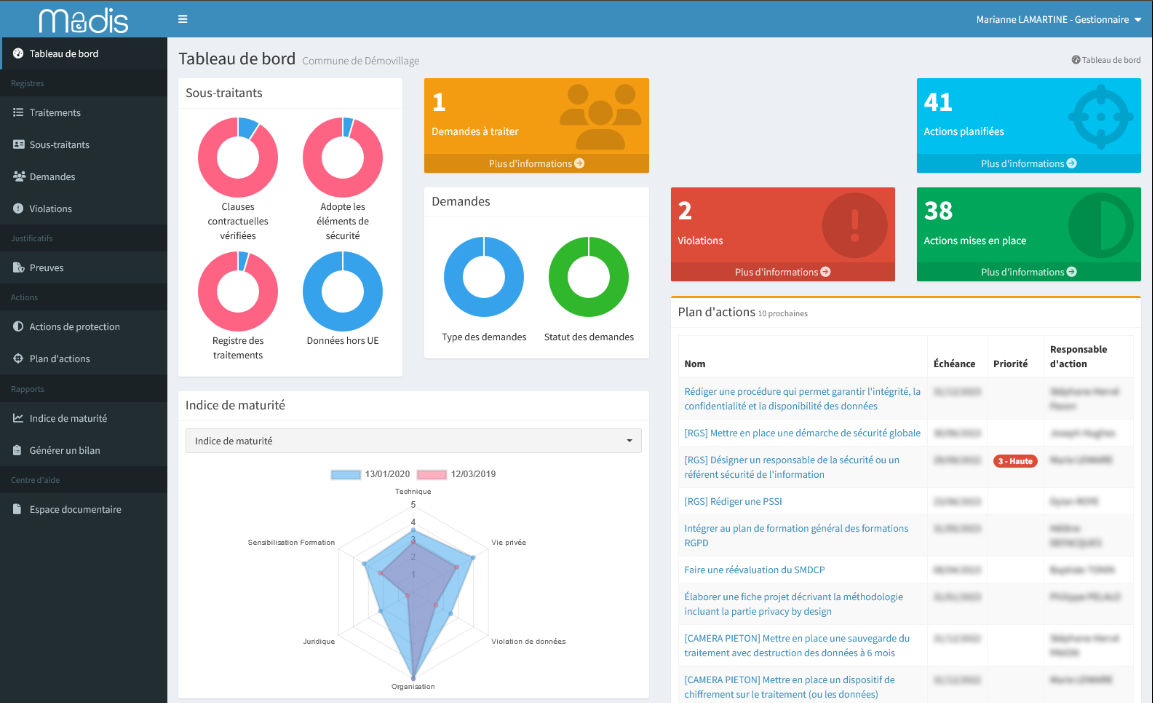Viewport: 1153px width, 703px height.
Task: Click the 3 - Haute priority badge
Action: [1015, 461]
